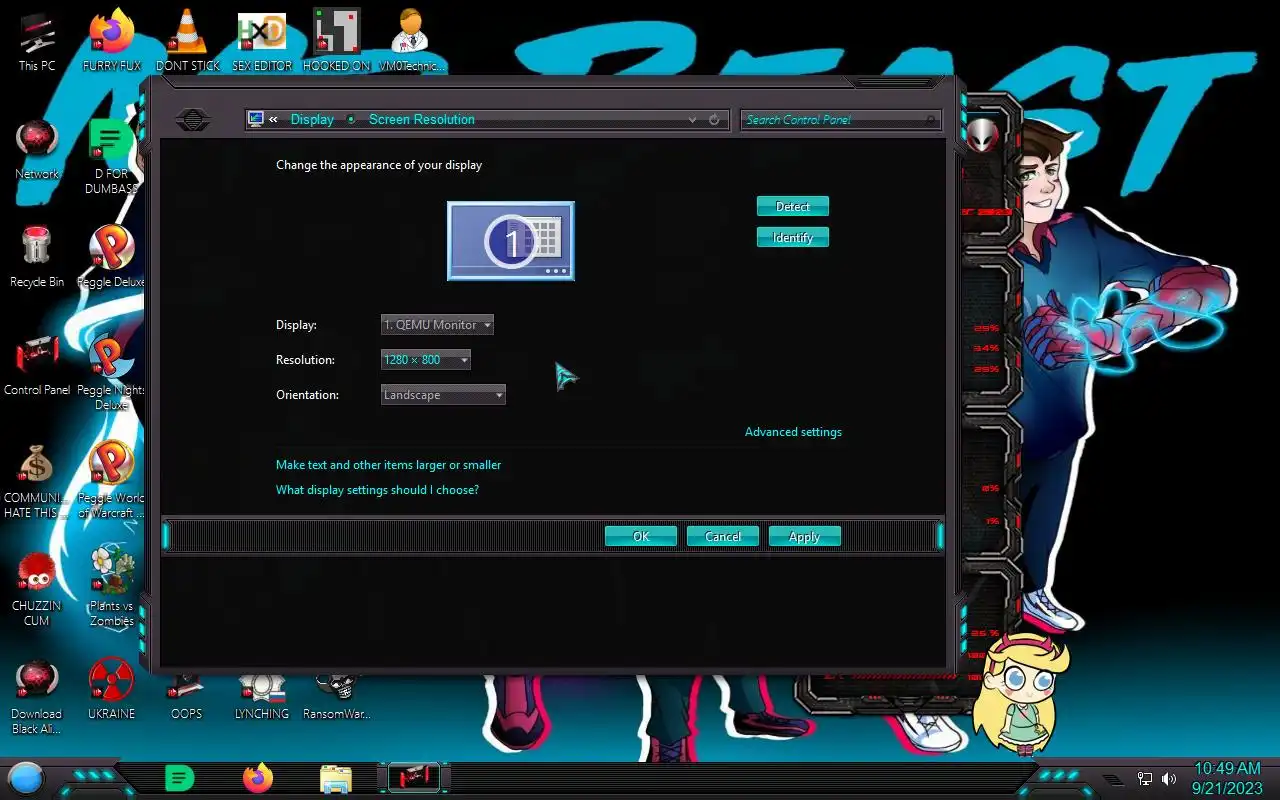Open the VM0Technic desktop shortcut
Viewport: 1280px width, 800px height.
coord(411,40)
